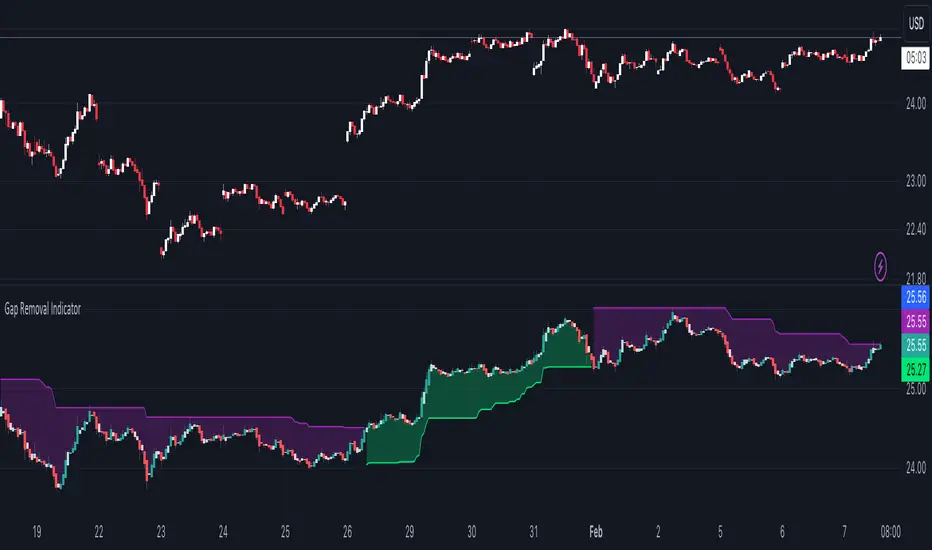This screenshot has height=550, width=932.
Task: Click the 19 date label on time axis
Action: [x=37, y=532]
